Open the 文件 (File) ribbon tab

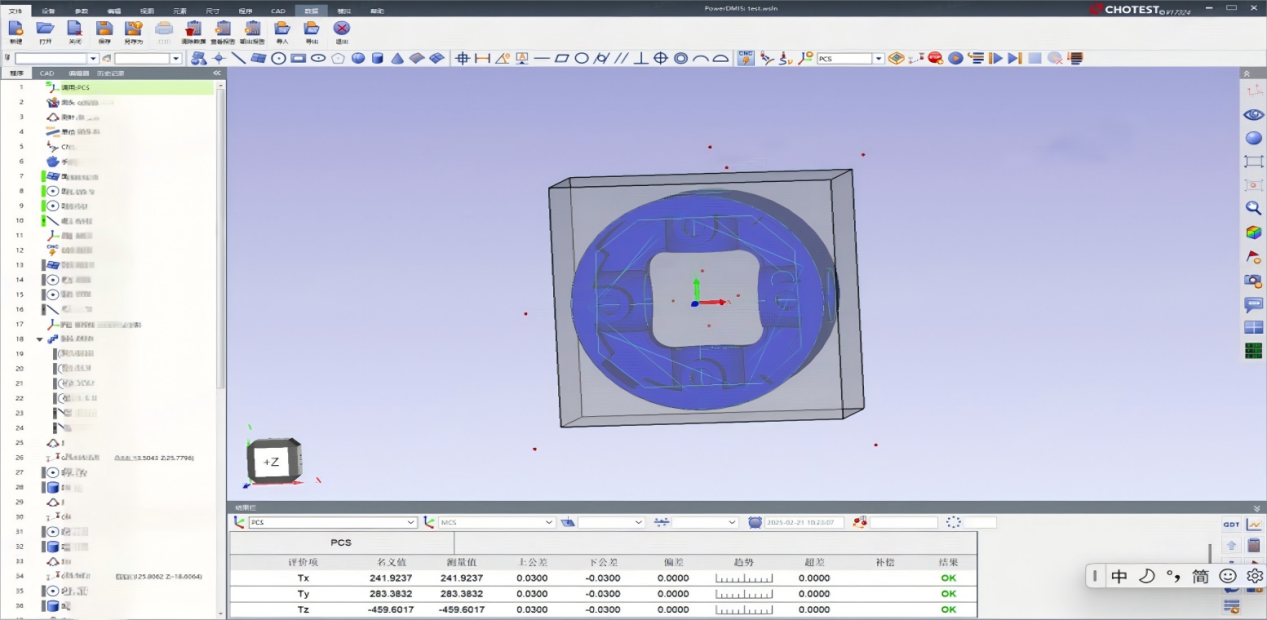click(15, 10)
